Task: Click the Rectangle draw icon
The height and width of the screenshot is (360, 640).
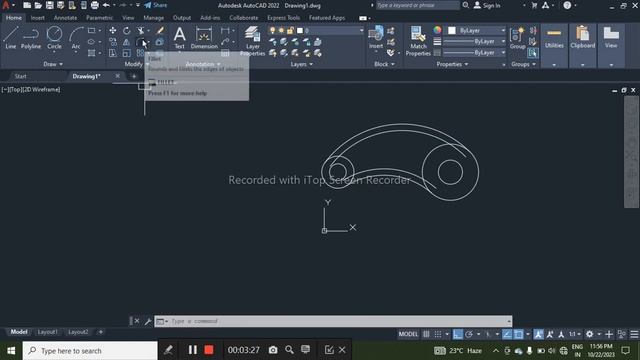Action: coord(91,31)
